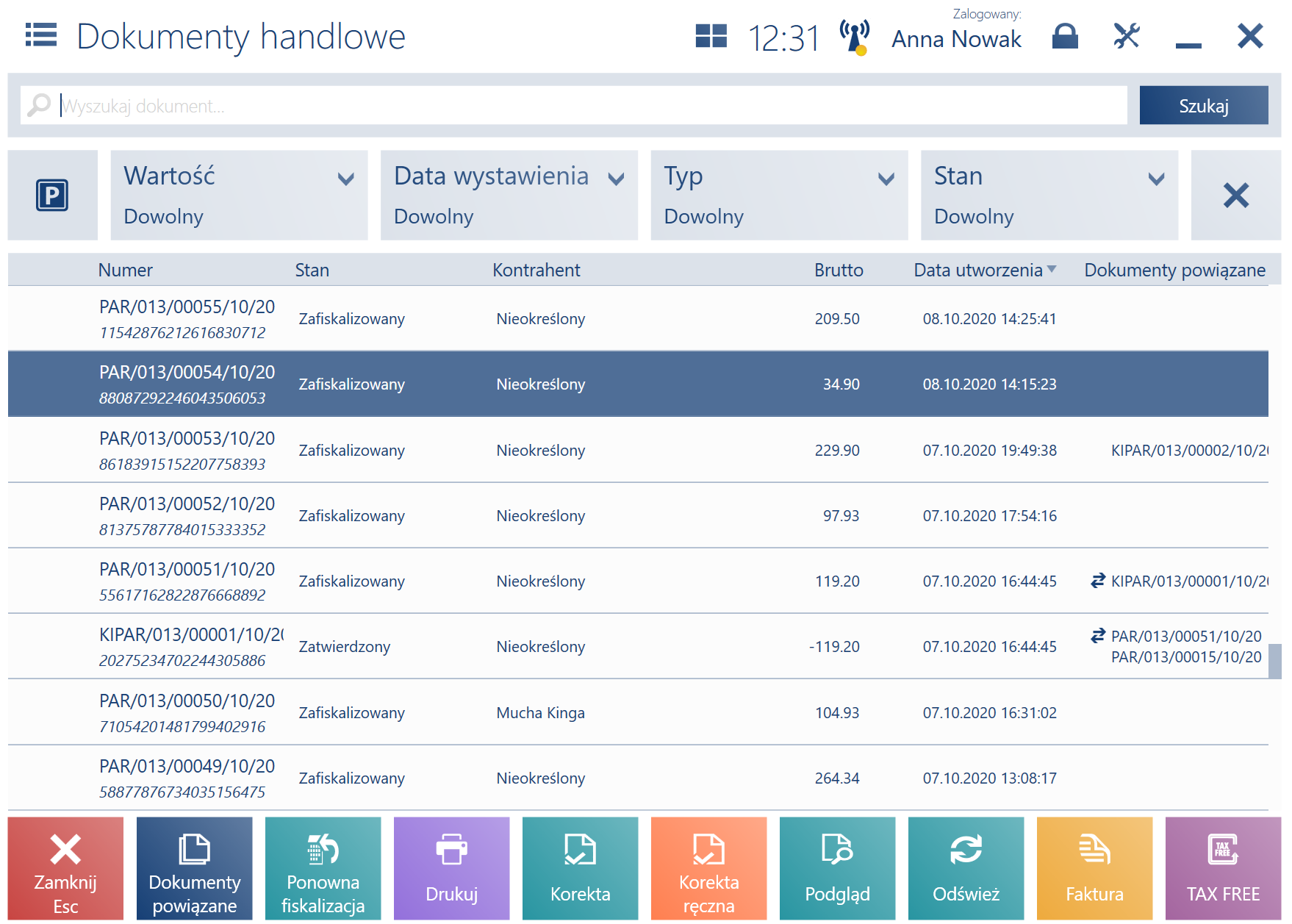Focus the Wyszukaj dokument search field
1292x924 pixels.
pyautogui.click(x=573, y=105)
